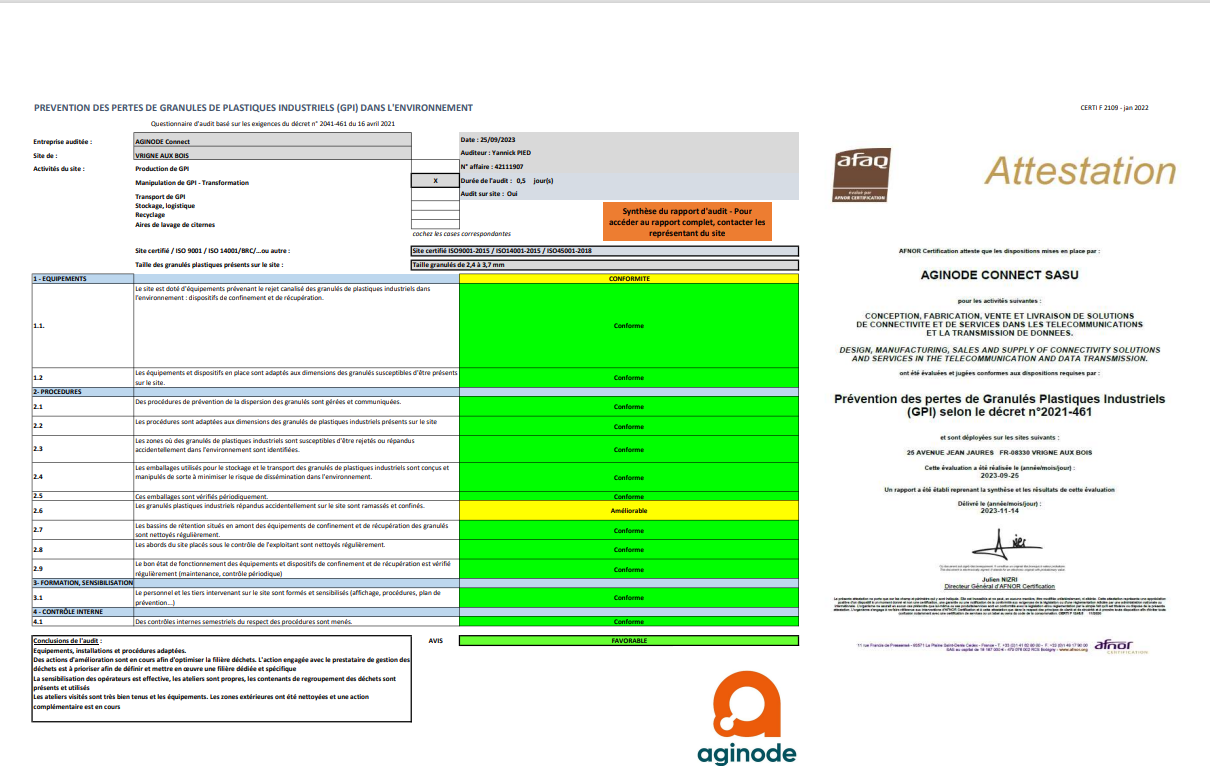Click the evaluation date 2023-09-25
Viewport: 1210px width, 766px height.
pyautogui.click(x=999, y=476)
